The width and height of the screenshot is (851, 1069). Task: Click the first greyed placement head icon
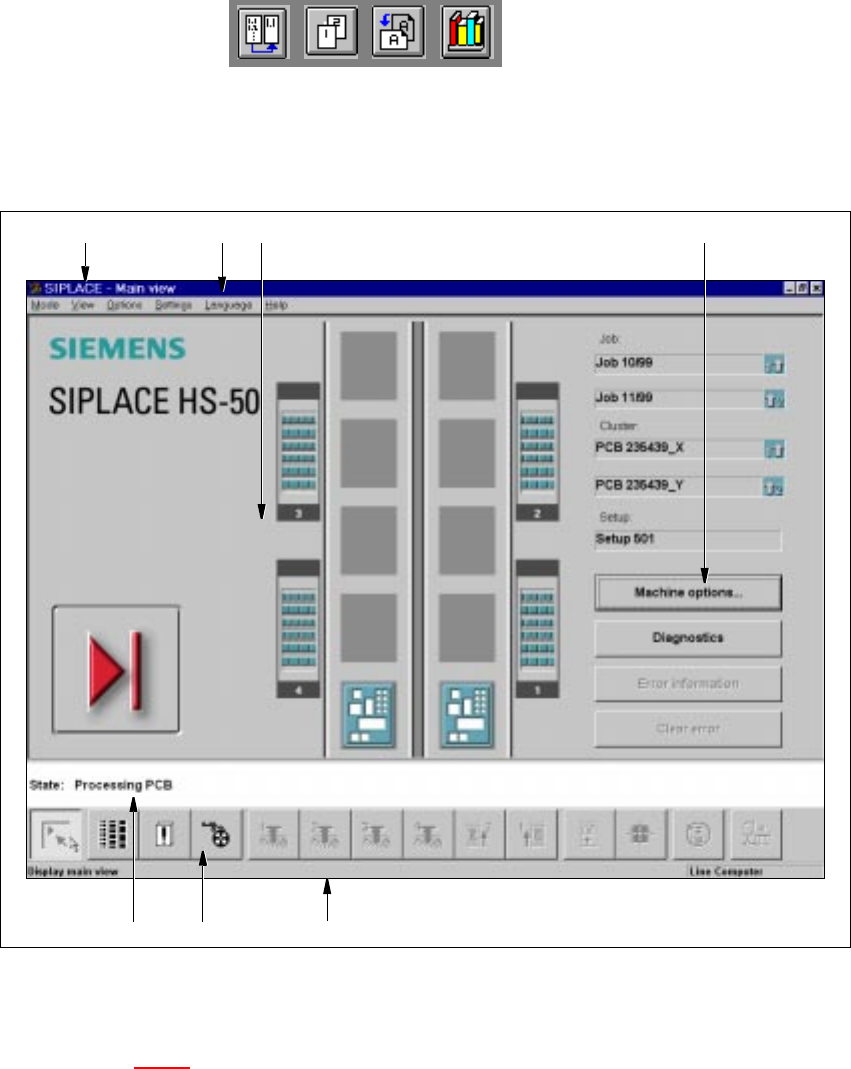(273, 834)
